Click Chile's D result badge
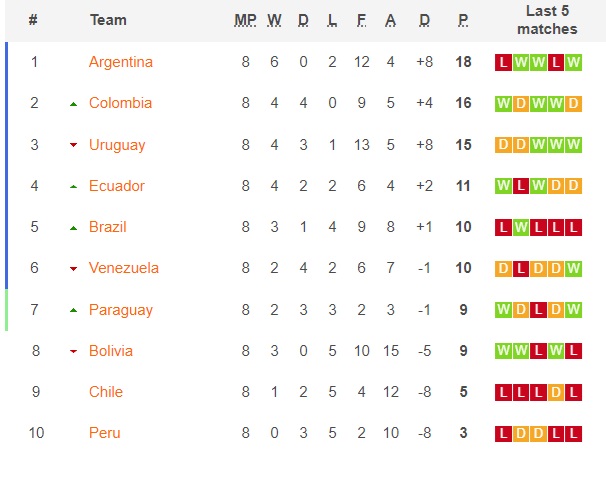This screenshot has width=606, height=482. coord(556,392)
